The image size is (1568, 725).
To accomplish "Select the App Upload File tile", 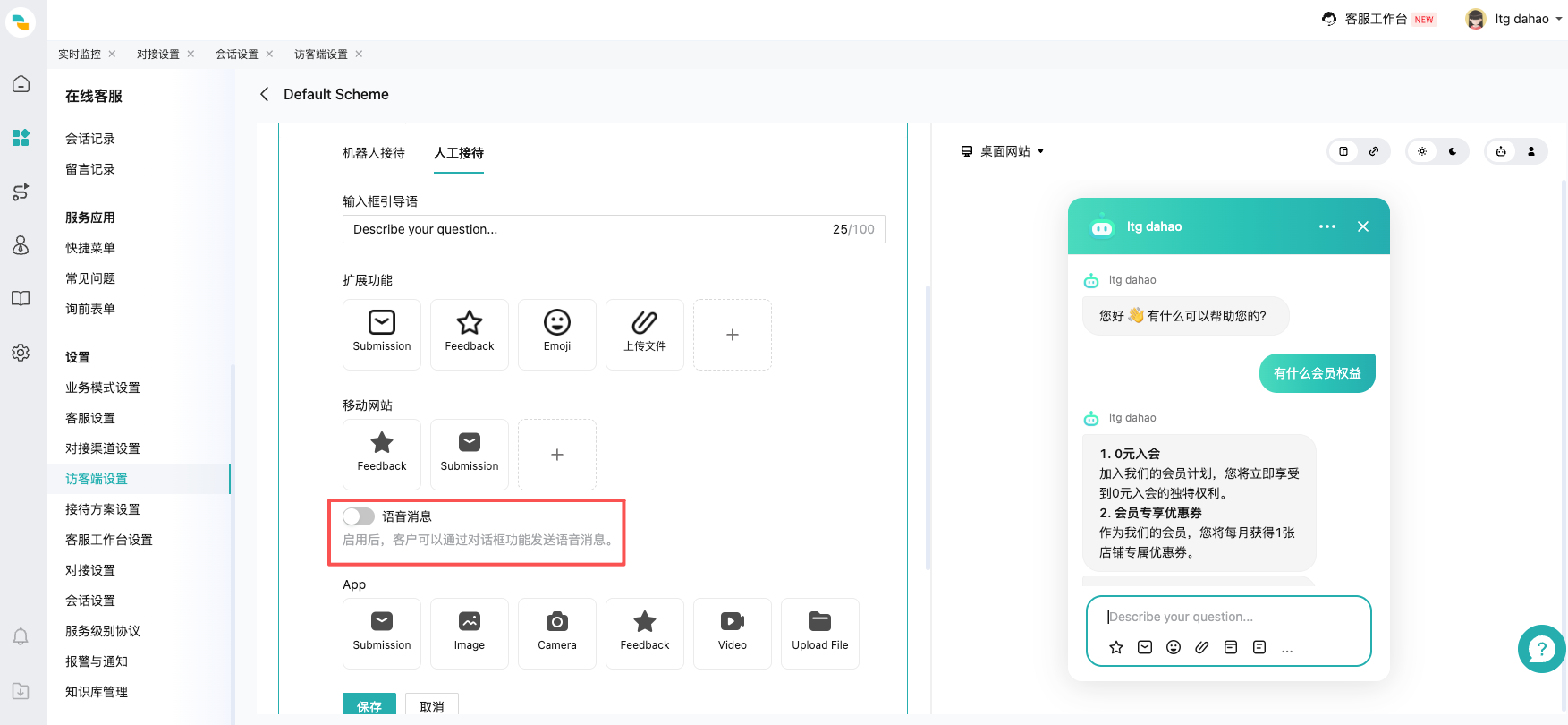I will pyautogui.click(x=820, y=633).
